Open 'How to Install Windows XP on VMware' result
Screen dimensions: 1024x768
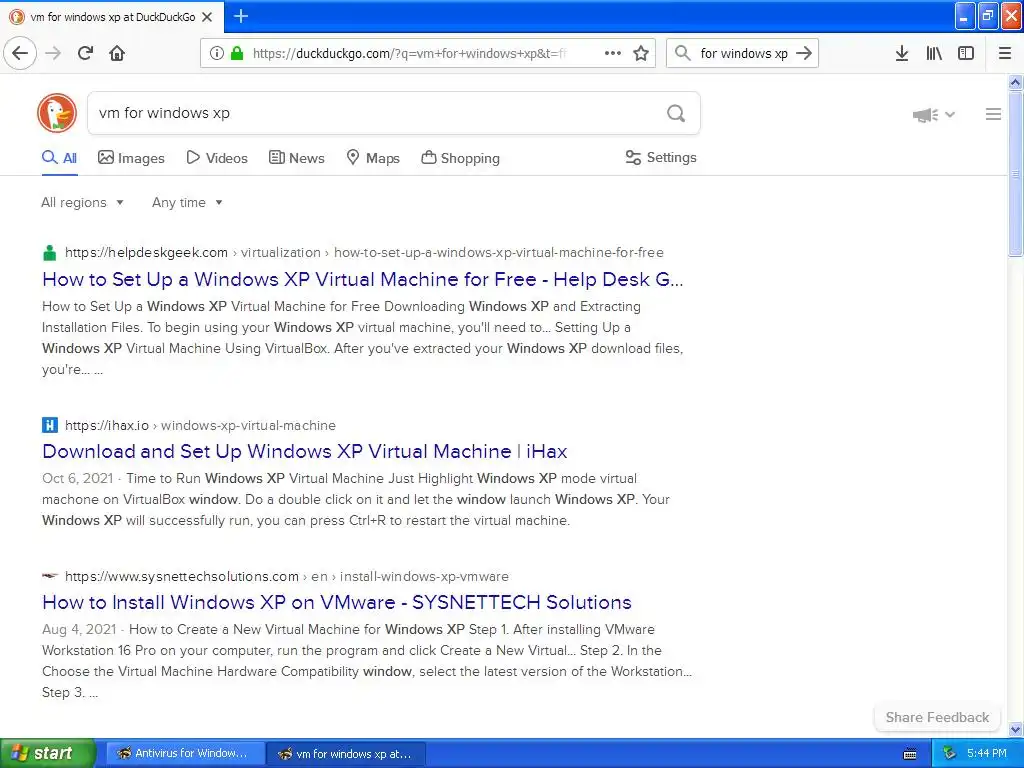pos(336,602)
